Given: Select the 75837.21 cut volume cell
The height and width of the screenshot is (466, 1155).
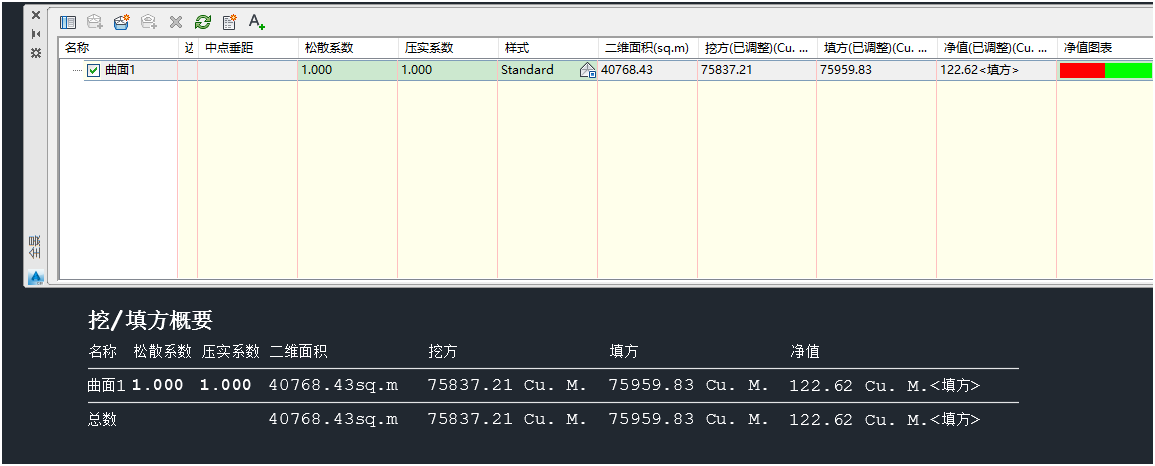Looking at the screenshot, I should [758, 71].
